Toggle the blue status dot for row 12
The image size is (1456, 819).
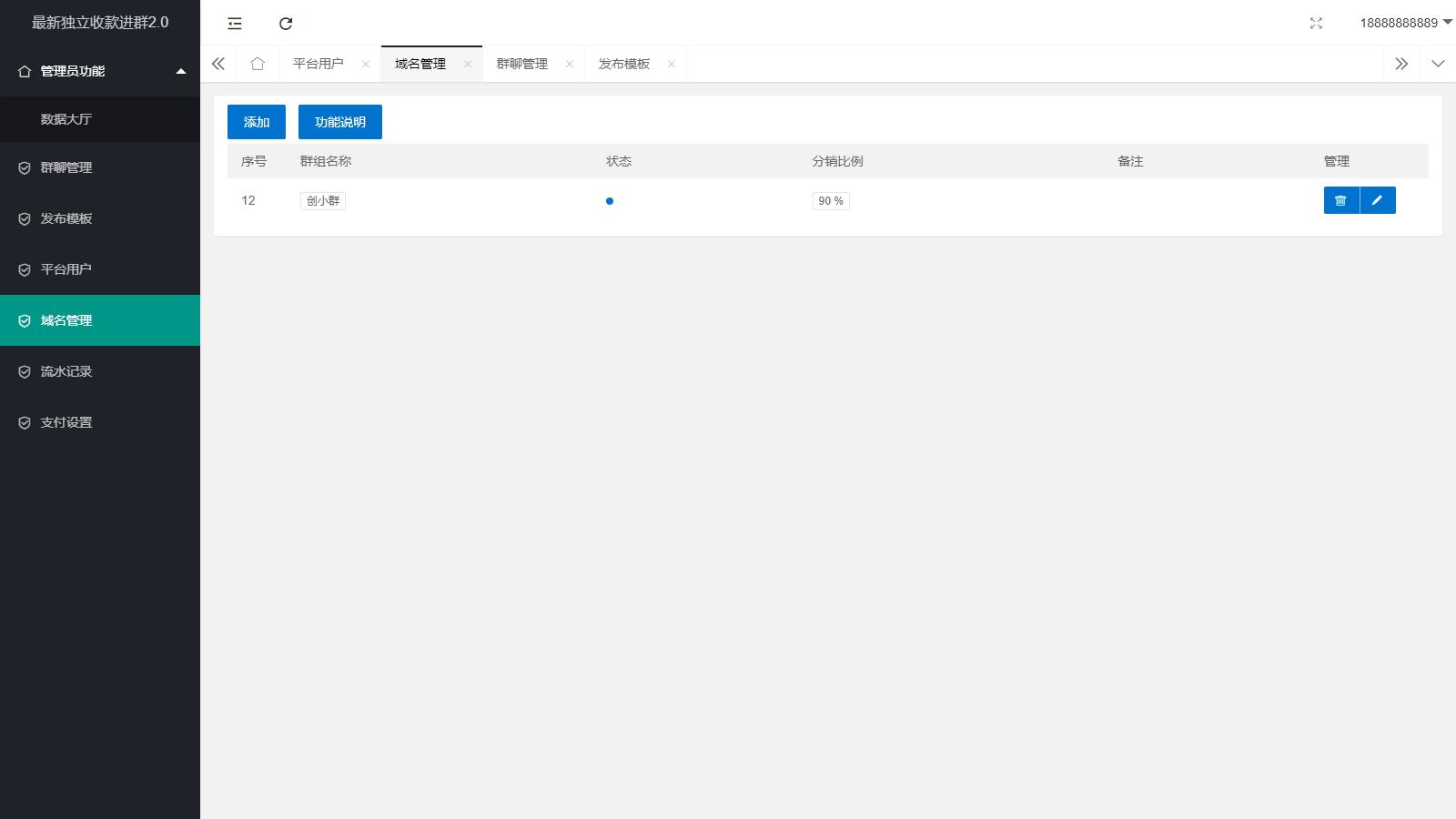point(610,201)
